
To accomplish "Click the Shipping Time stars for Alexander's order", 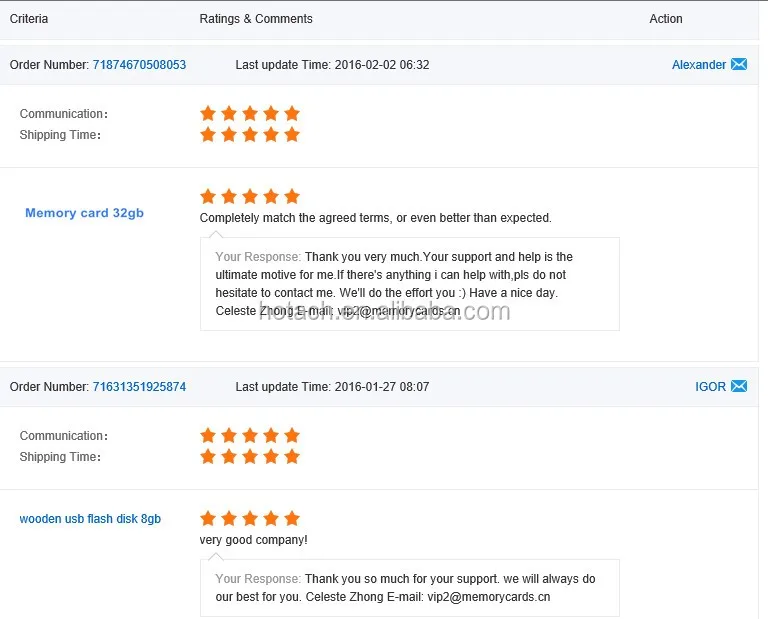I will pyautogui.click(x=250, y=134).
